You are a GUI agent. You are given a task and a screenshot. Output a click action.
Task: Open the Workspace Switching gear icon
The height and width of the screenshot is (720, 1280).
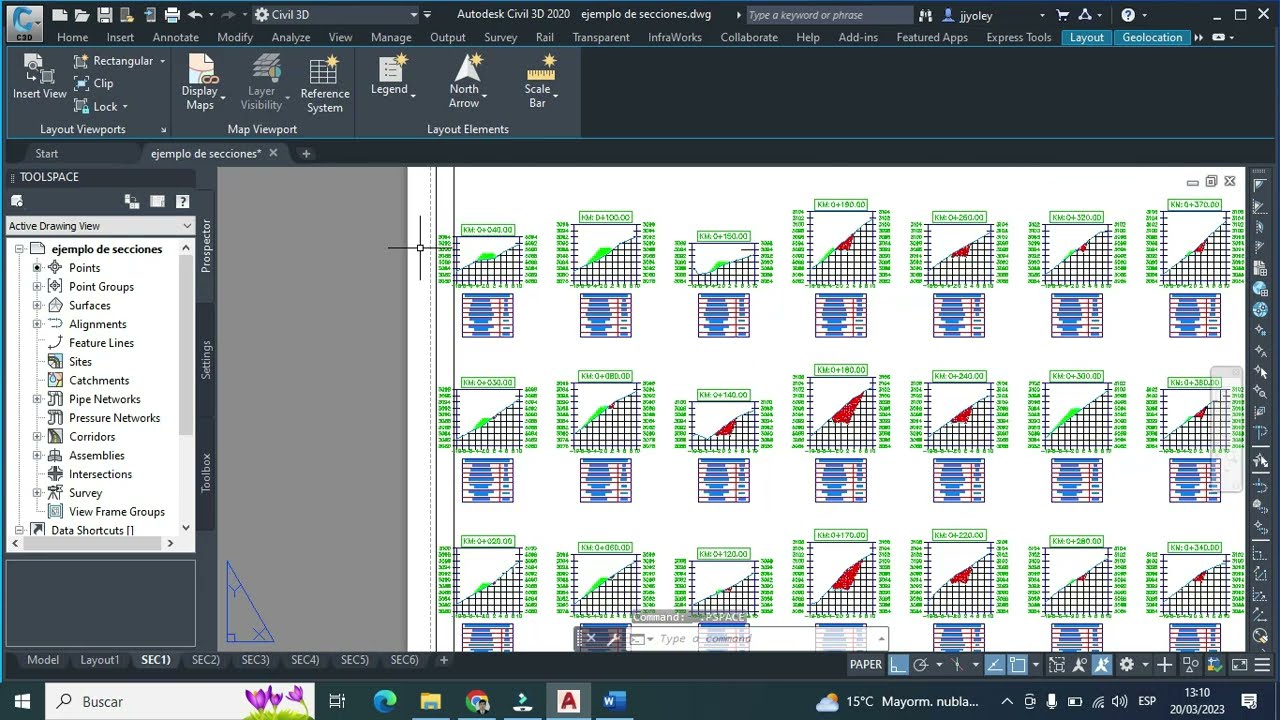pos(1127,665)
